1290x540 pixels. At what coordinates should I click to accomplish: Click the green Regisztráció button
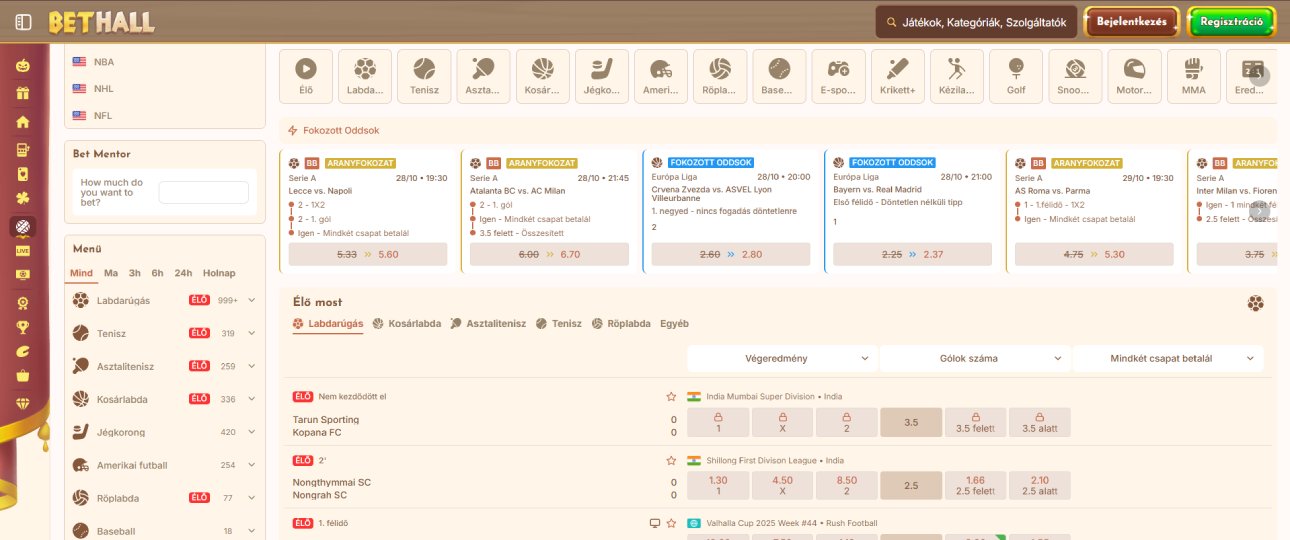click(1231, 22)
